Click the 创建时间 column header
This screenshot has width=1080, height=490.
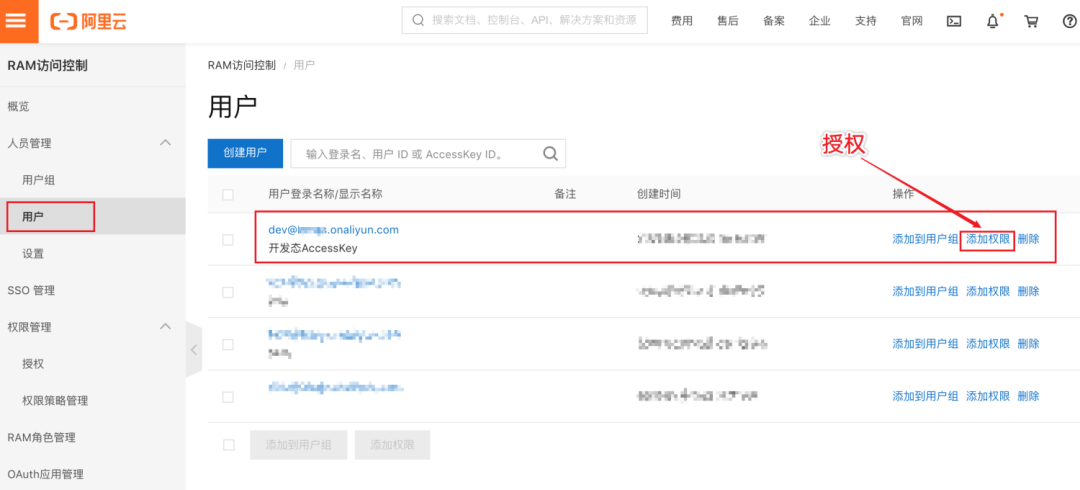(x=659, y=194)
